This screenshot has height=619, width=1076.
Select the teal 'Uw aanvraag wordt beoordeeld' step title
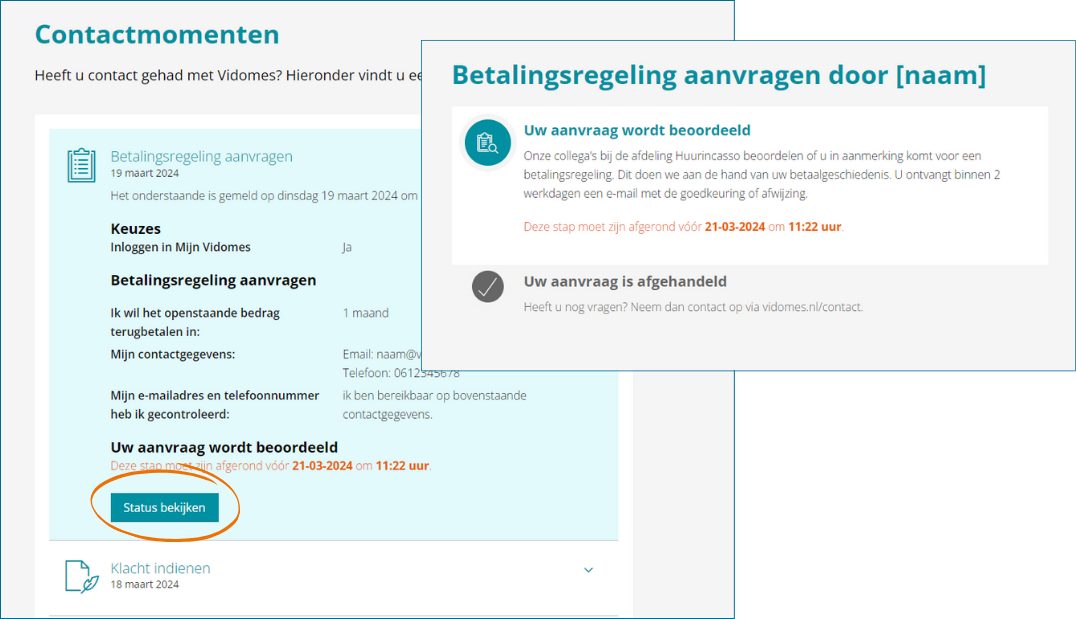click(x=636, y=130)
